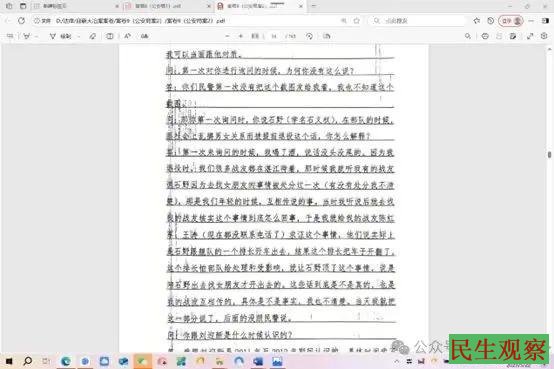Click the page number input field

(274, 36)
